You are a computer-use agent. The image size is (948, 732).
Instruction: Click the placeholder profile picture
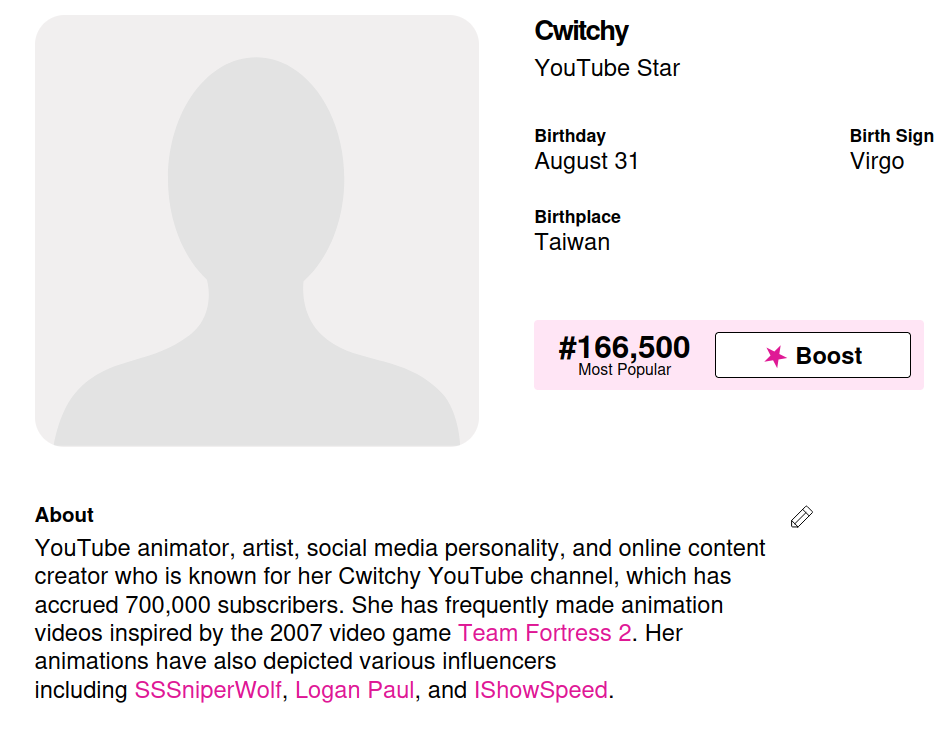click(x=257, y=230)
